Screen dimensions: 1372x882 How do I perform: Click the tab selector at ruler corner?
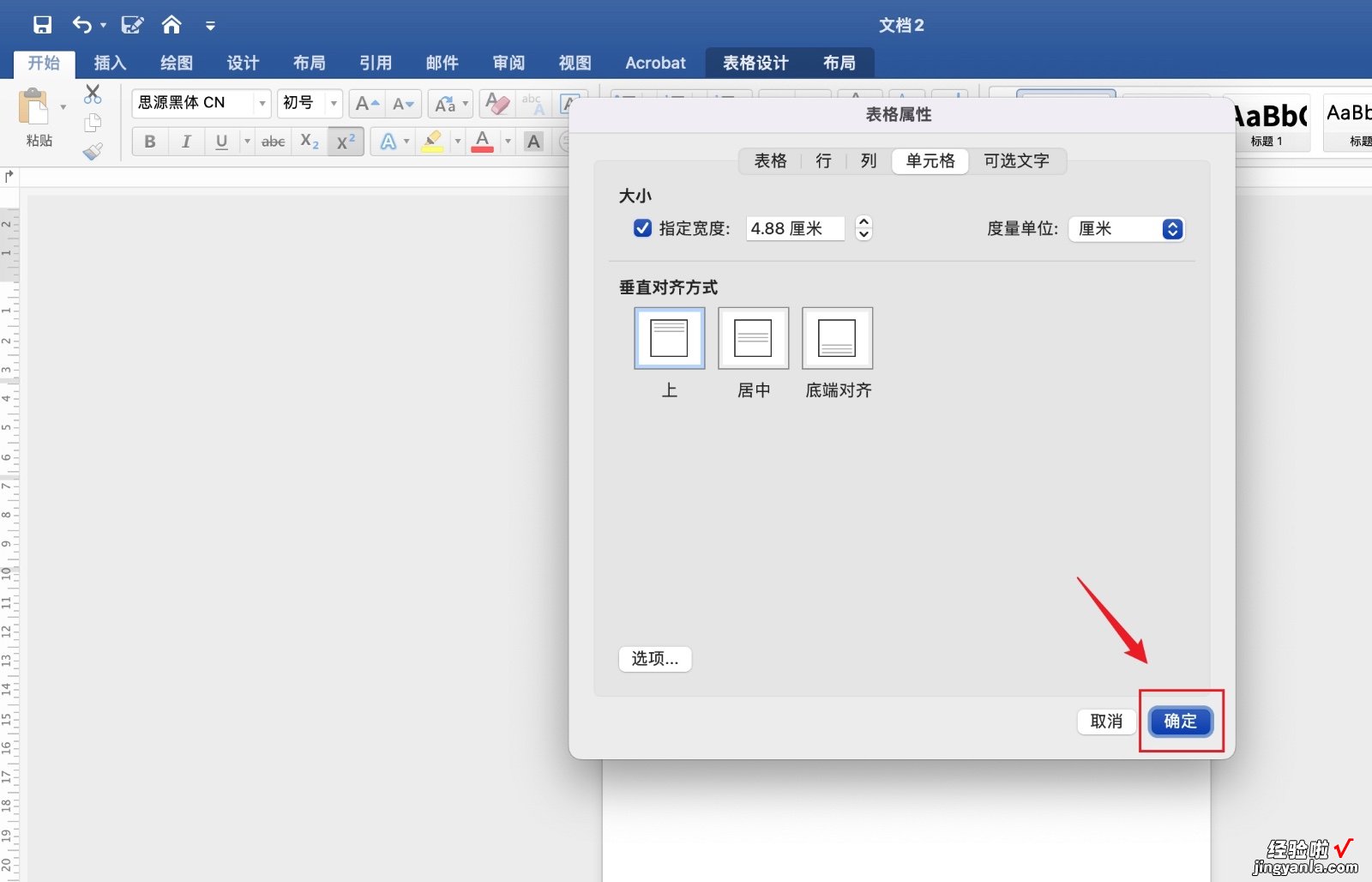click(x=9, y=177)
